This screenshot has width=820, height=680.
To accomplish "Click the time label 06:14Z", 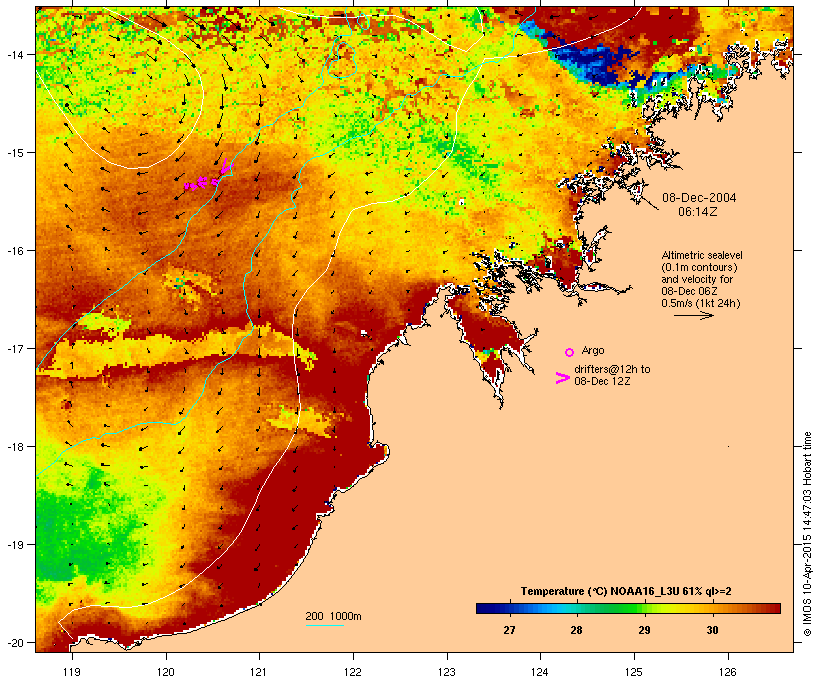I will (698, 212).
